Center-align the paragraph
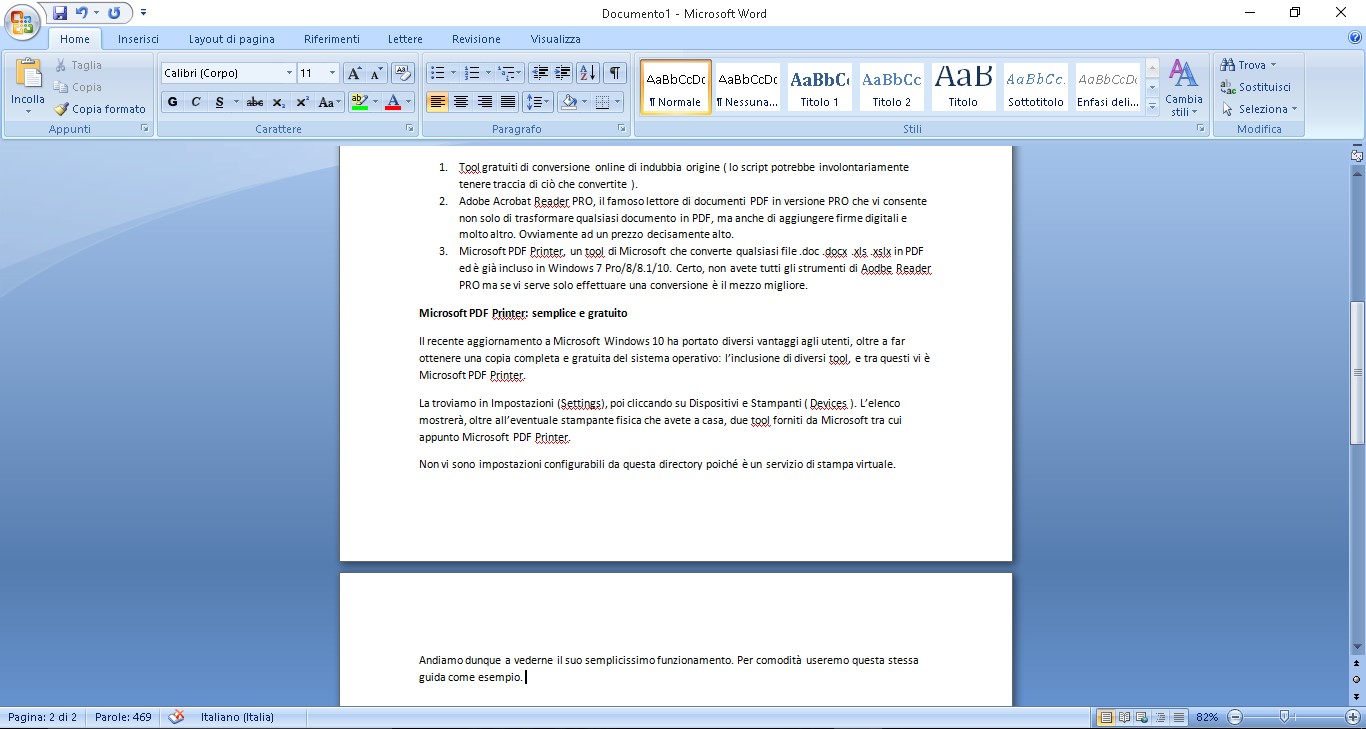 [x=461, y=102]
